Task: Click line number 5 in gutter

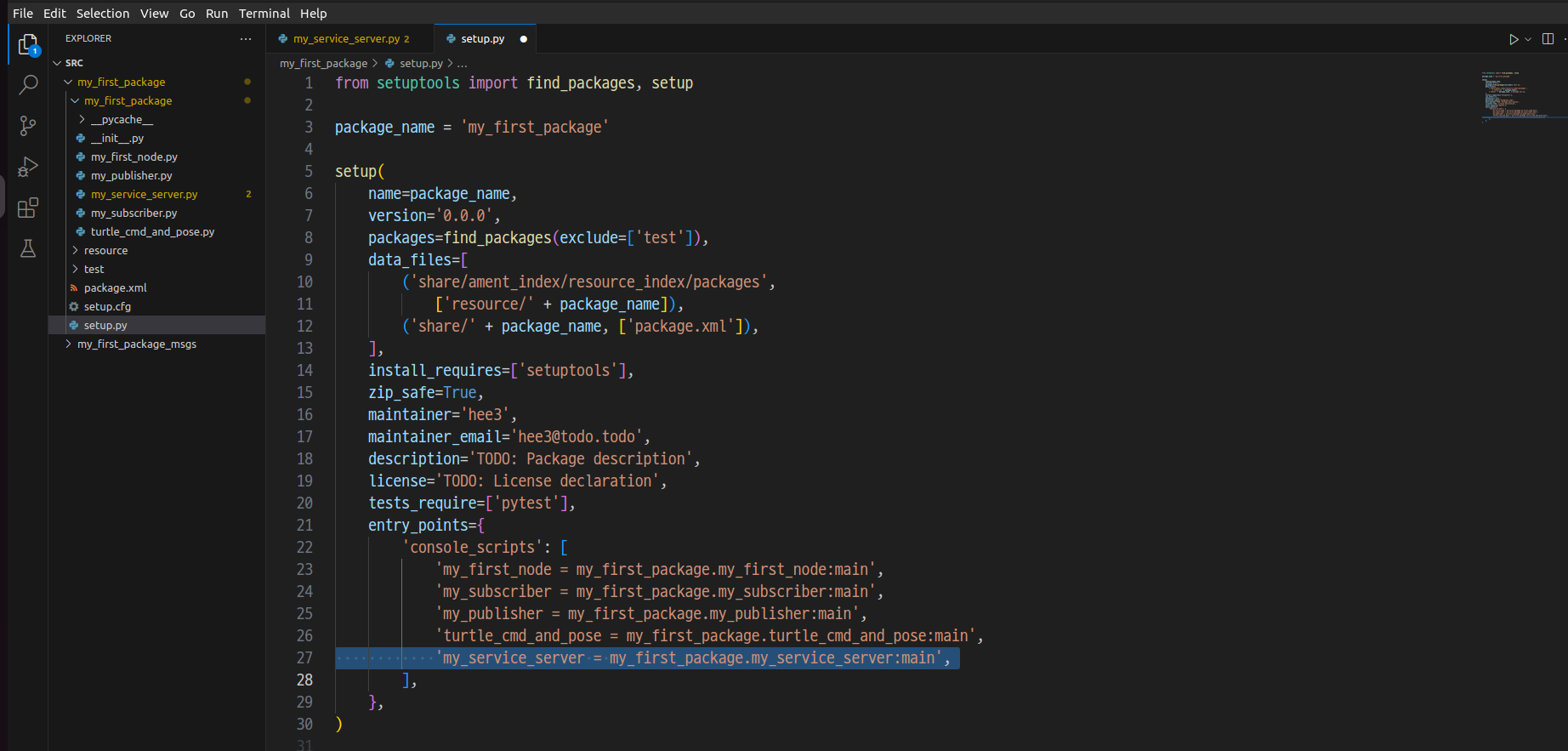Action: [x=309, y=171]
